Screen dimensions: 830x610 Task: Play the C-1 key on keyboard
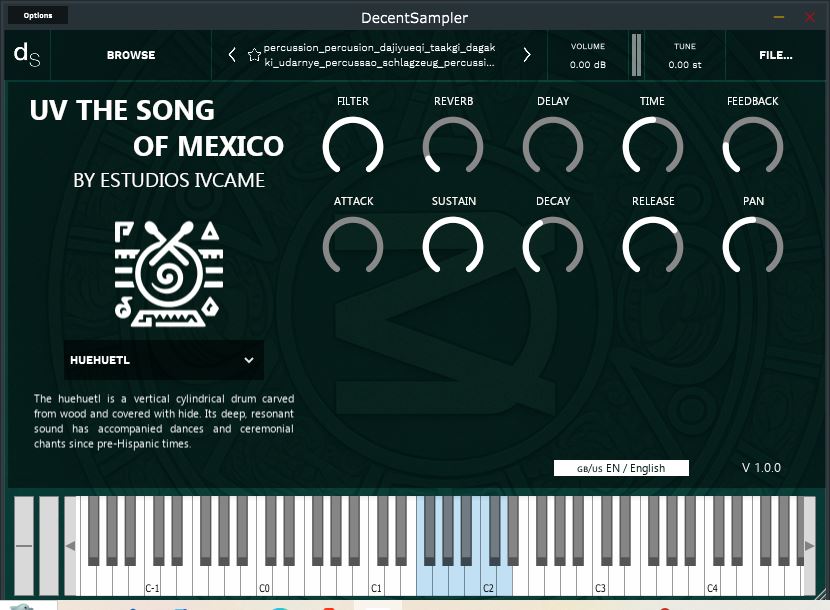pos(152,582)
